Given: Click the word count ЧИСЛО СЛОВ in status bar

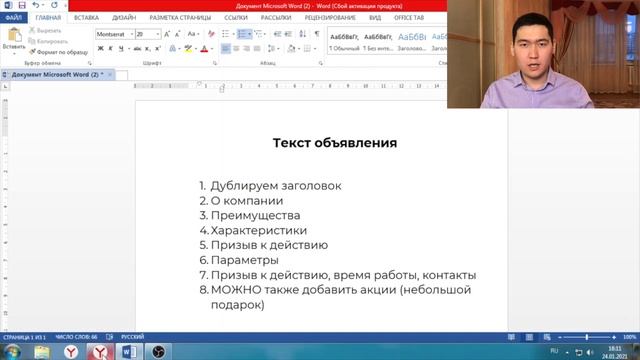Looking at the screenshot, I should (76, 337).
